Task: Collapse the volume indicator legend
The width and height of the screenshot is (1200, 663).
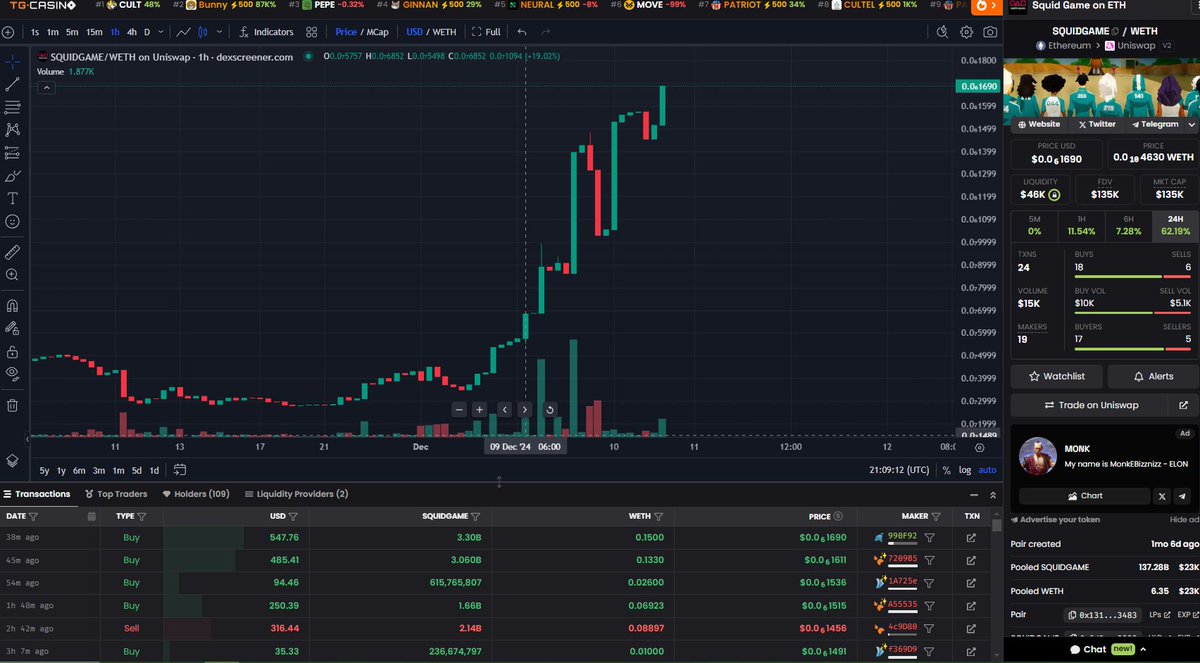Action: [46, 87]
